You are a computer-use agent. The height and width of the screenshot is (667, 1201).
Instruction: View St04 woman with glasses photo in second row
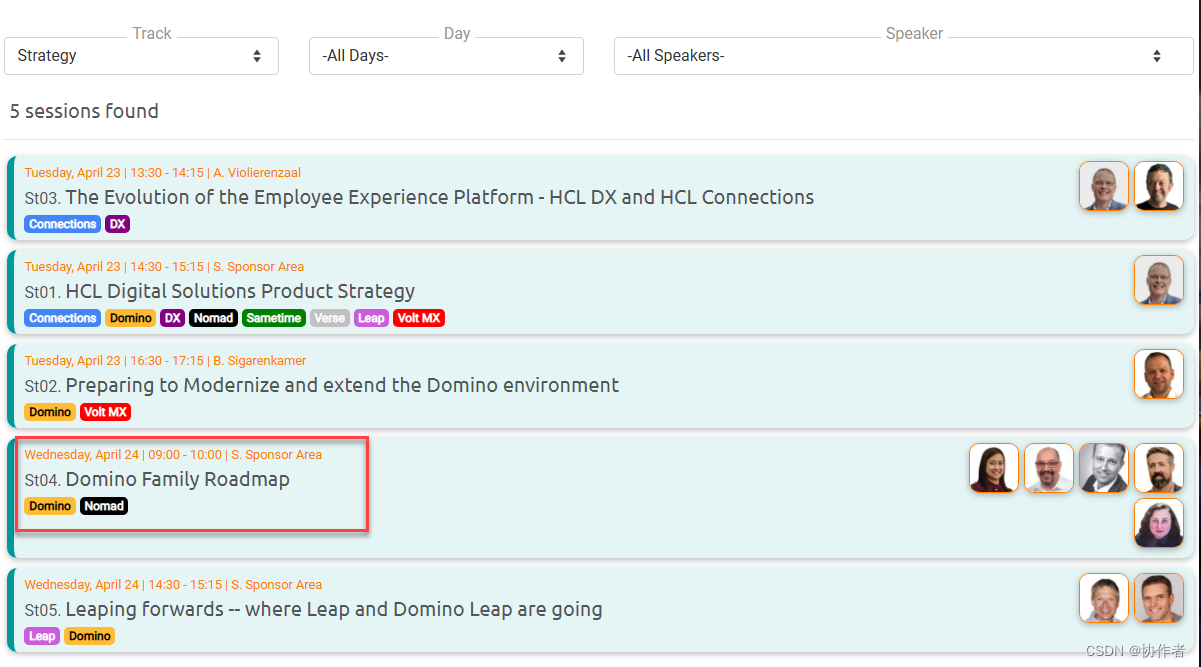pyautogui.click(x=1159, y=523)
